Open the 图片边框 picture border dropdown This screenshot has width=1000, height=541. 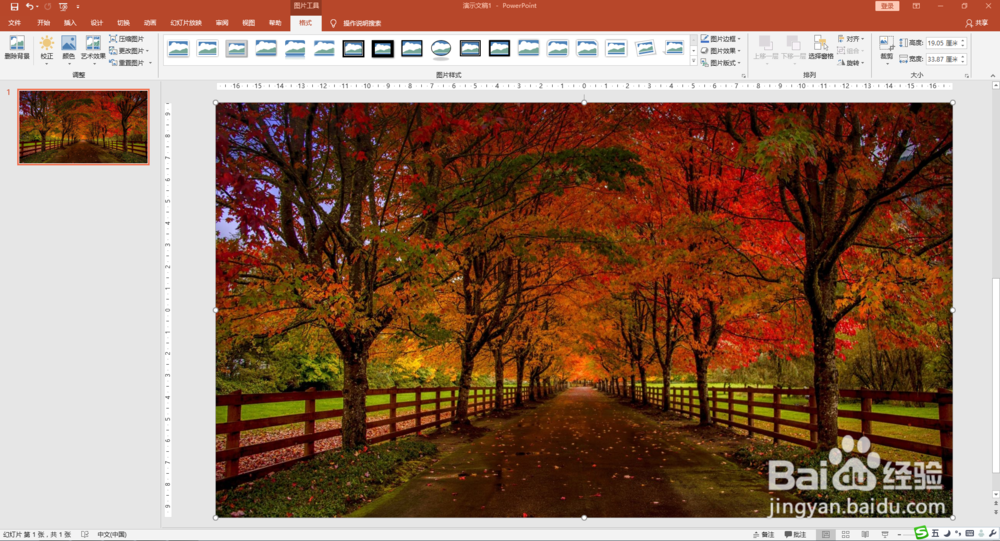721,39
